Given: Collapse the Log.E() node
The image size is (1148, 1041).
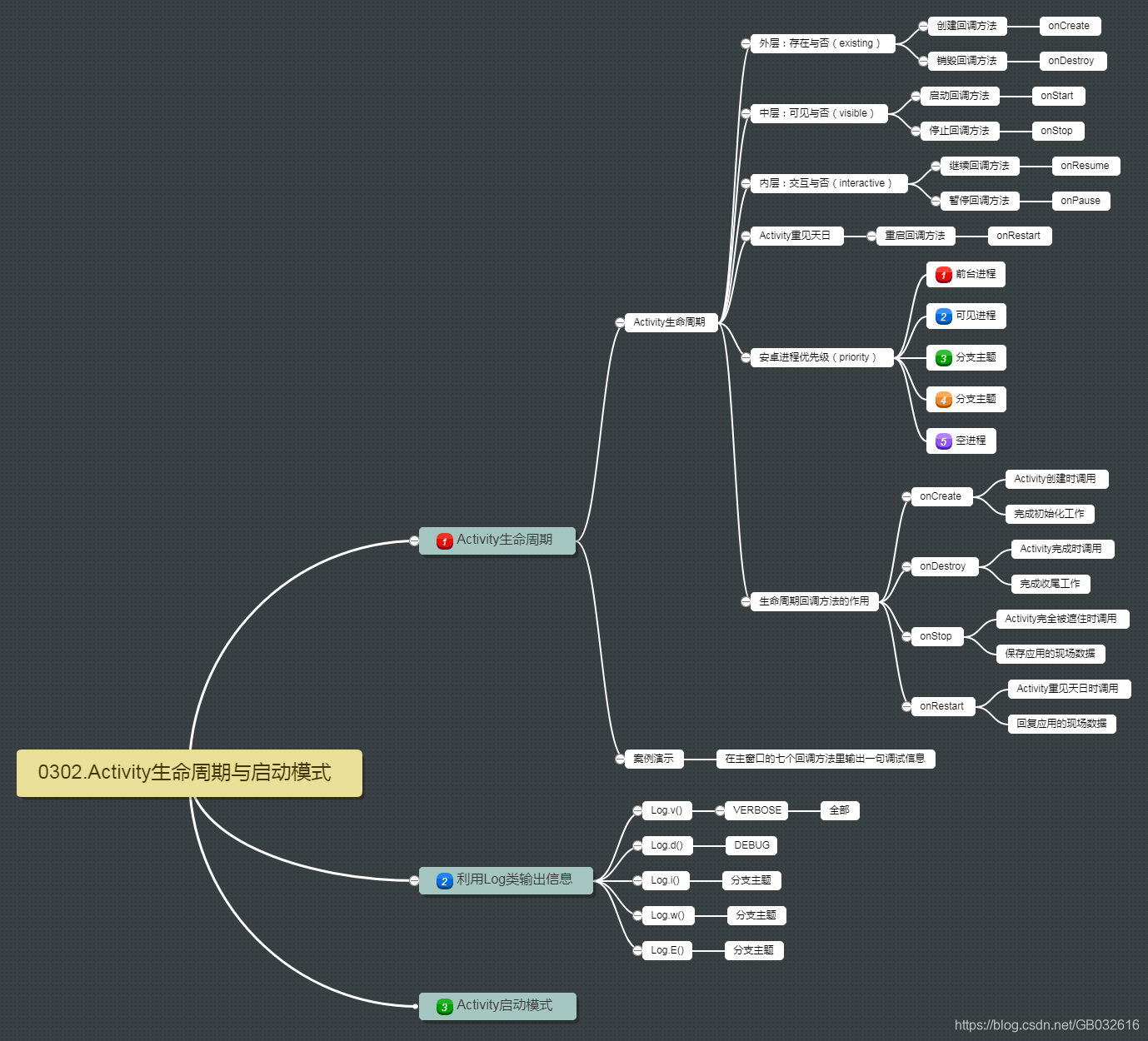Looking at the screenshot, I should pos(637,950).
